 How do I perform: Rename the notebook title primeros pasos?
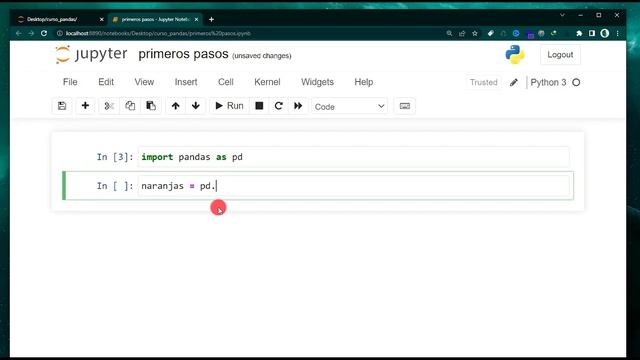click(183, 54)
